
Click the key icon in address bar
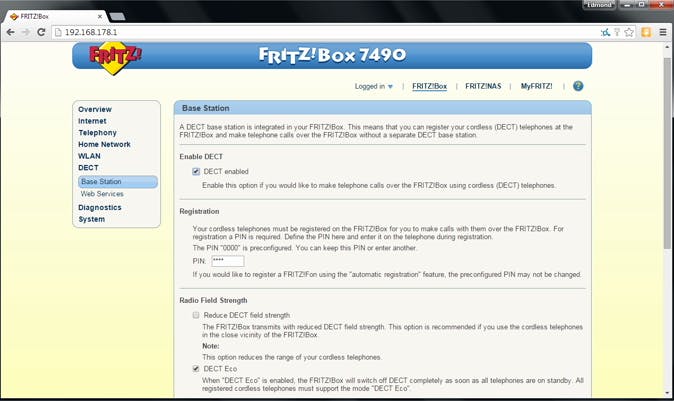[x=617, y=32]
